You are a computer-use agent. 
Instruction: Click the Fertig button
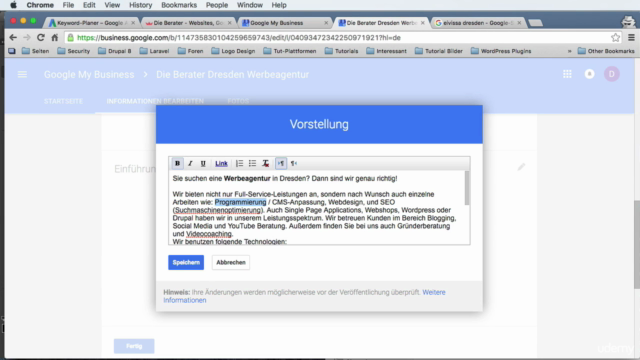pos(134,346)
